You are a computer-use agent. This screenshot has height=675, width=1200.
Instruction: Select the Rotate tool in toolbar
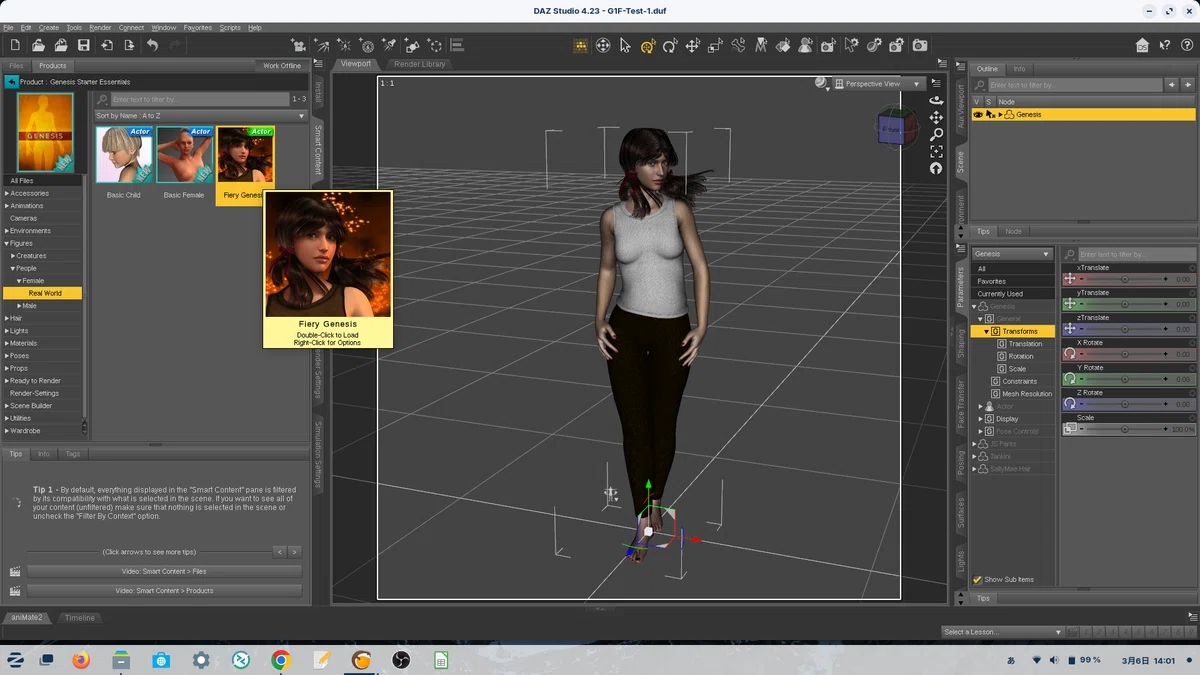click(x=670, y=45)
